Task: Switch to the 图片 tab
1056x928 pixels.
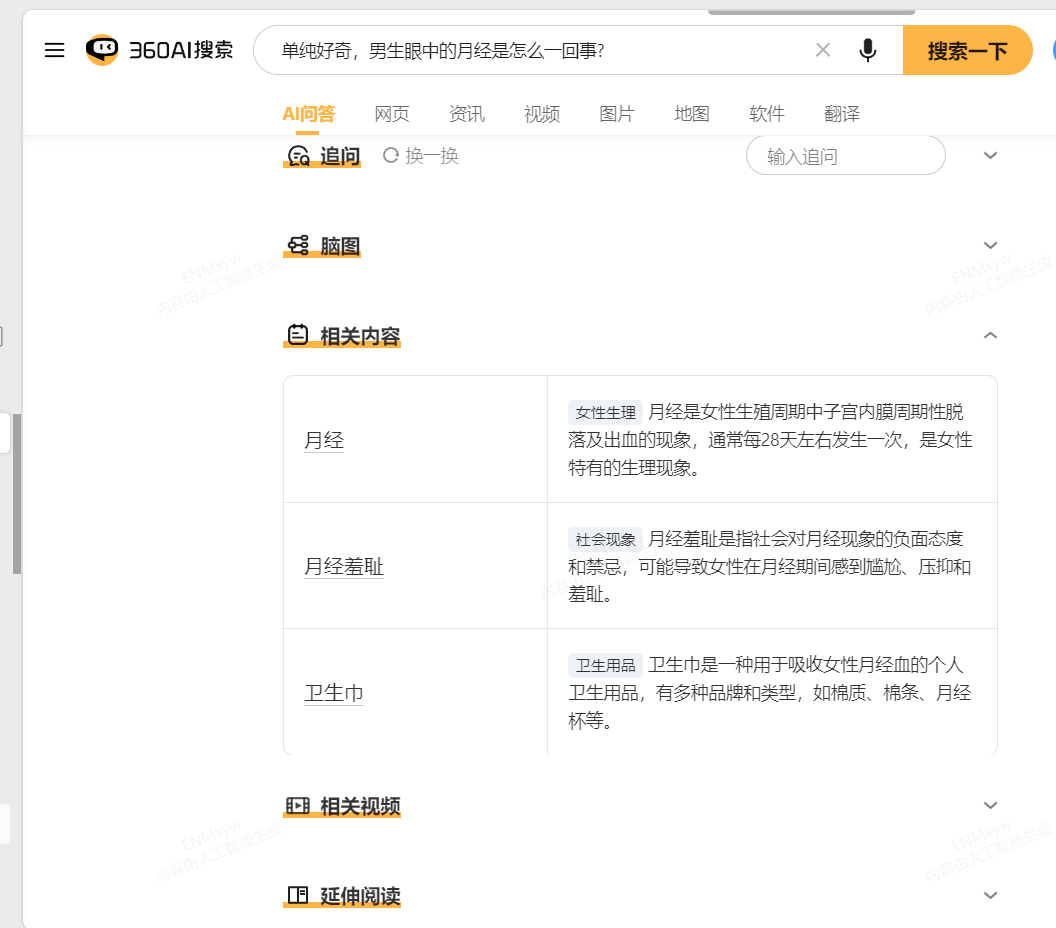Action: [x=617, y=114]
